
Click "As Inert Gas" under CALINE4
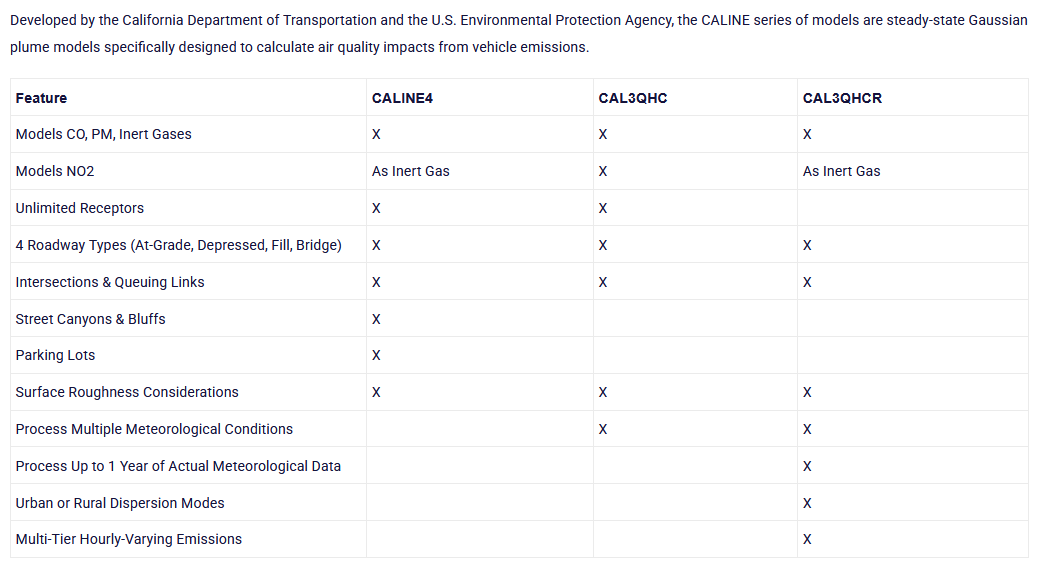click(x=410, y=171)
